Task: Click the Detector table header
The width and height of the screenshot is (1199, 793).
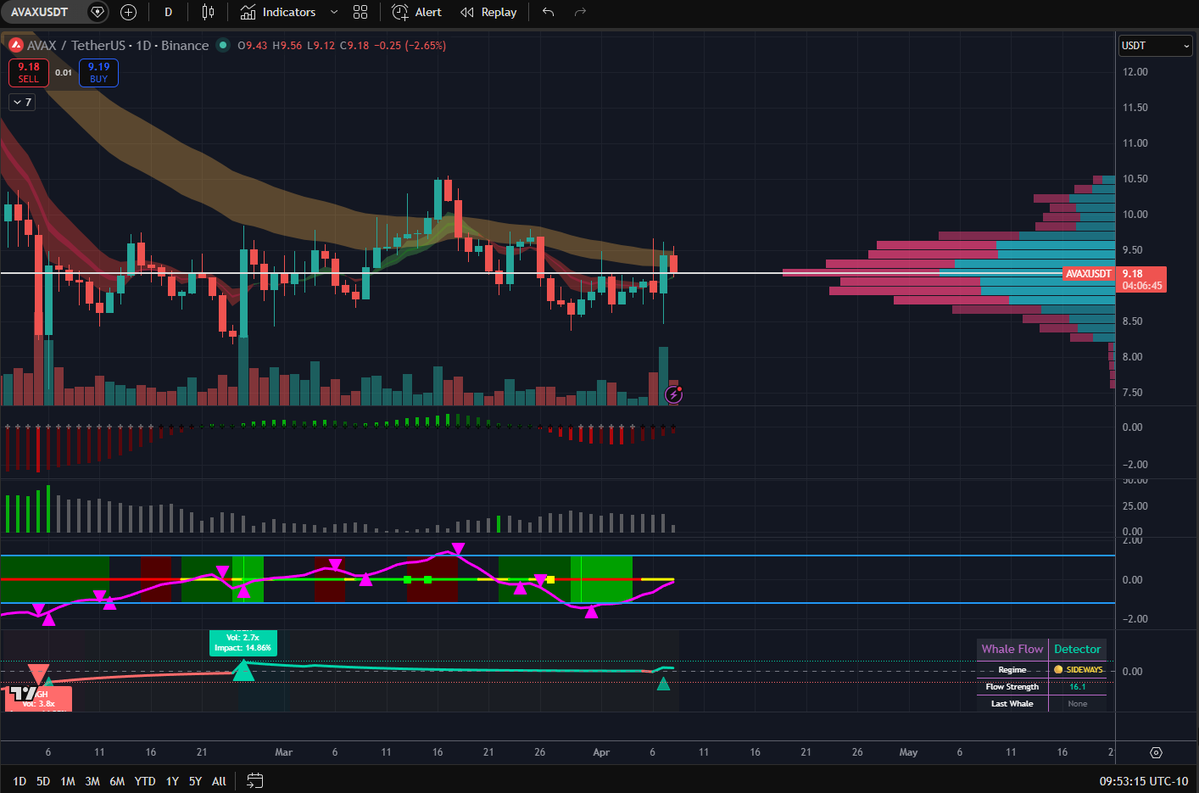Action: pyautogui.click(x=1077, y=649)
